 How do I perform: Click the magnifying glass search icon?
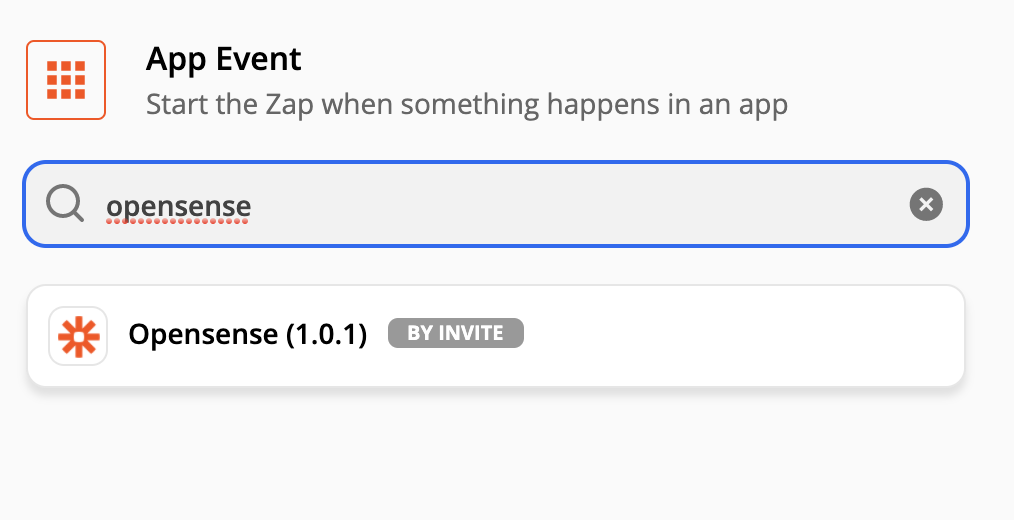click(65, 204)
